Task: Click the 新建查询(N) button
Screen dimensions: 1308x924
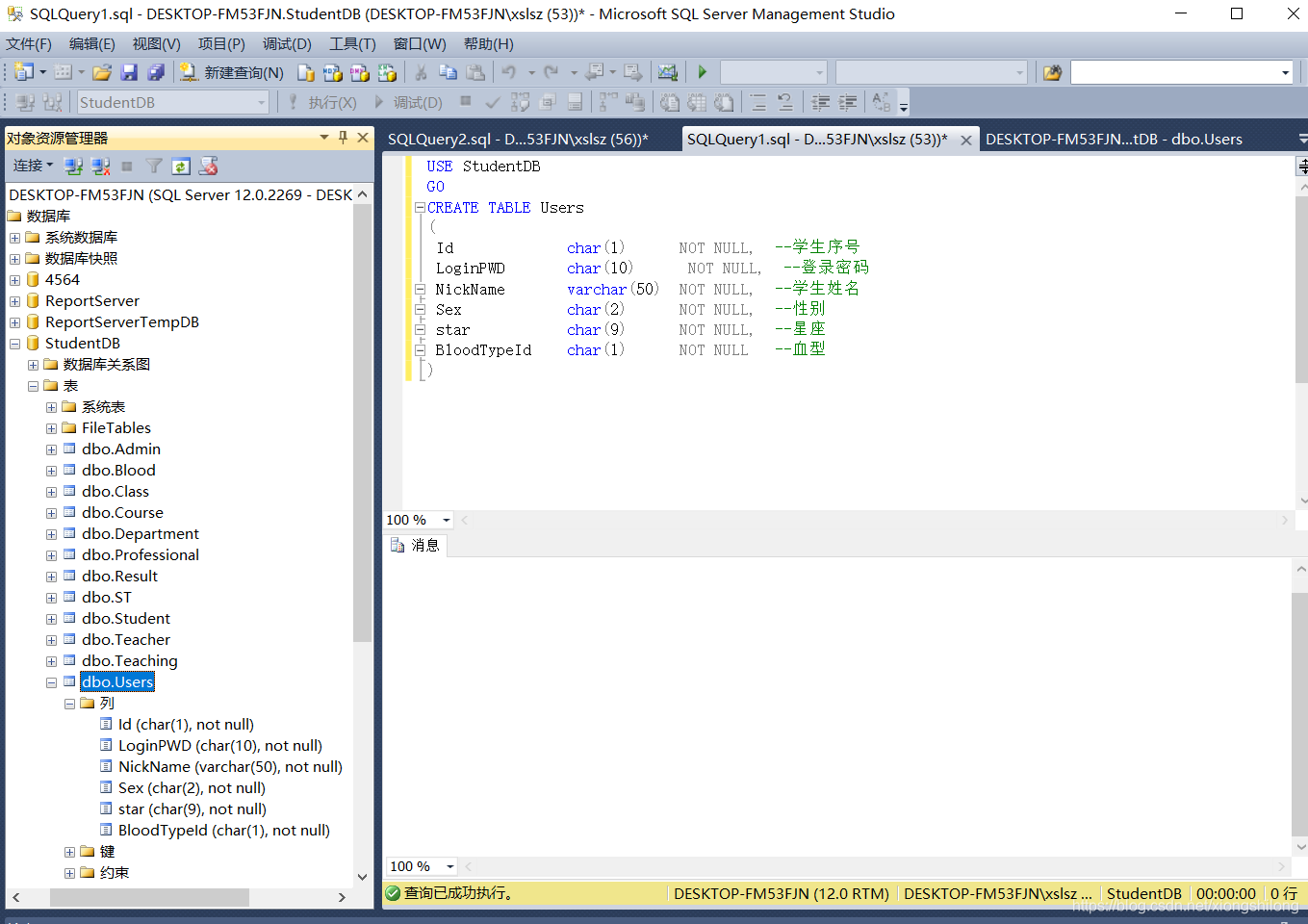Action: tap(232, 72)
